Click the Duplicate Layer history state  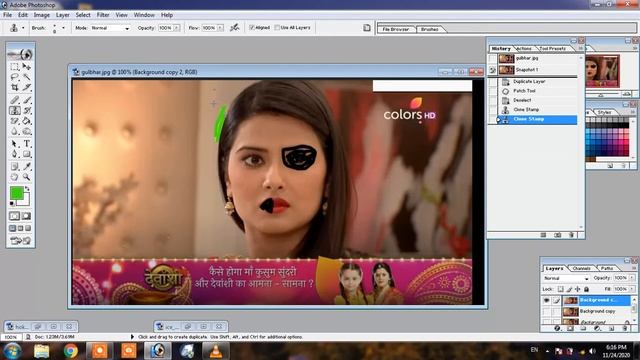(x=529, y=82)
